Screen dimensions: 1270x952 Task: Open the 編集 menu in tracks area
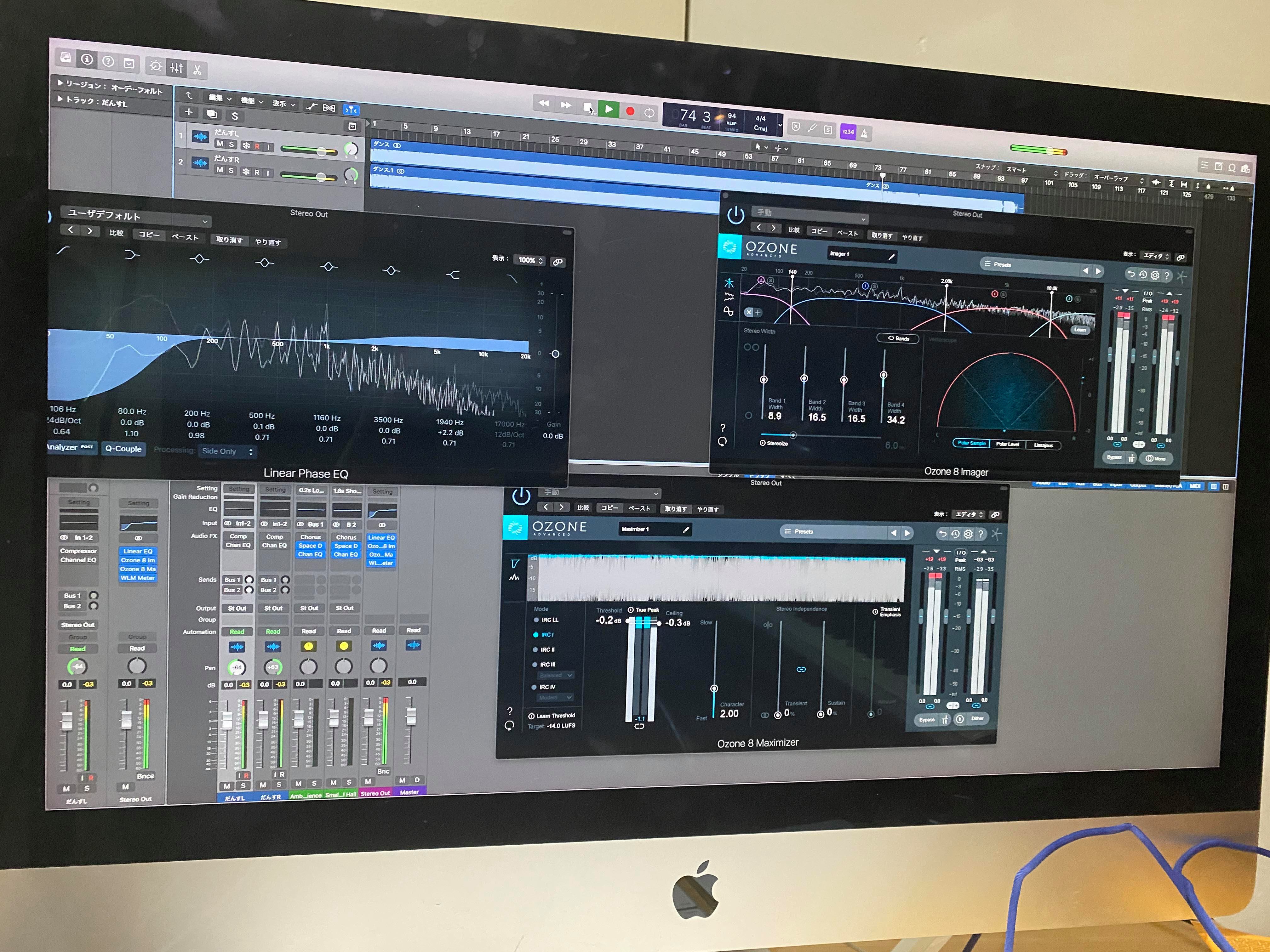(219, 98)
